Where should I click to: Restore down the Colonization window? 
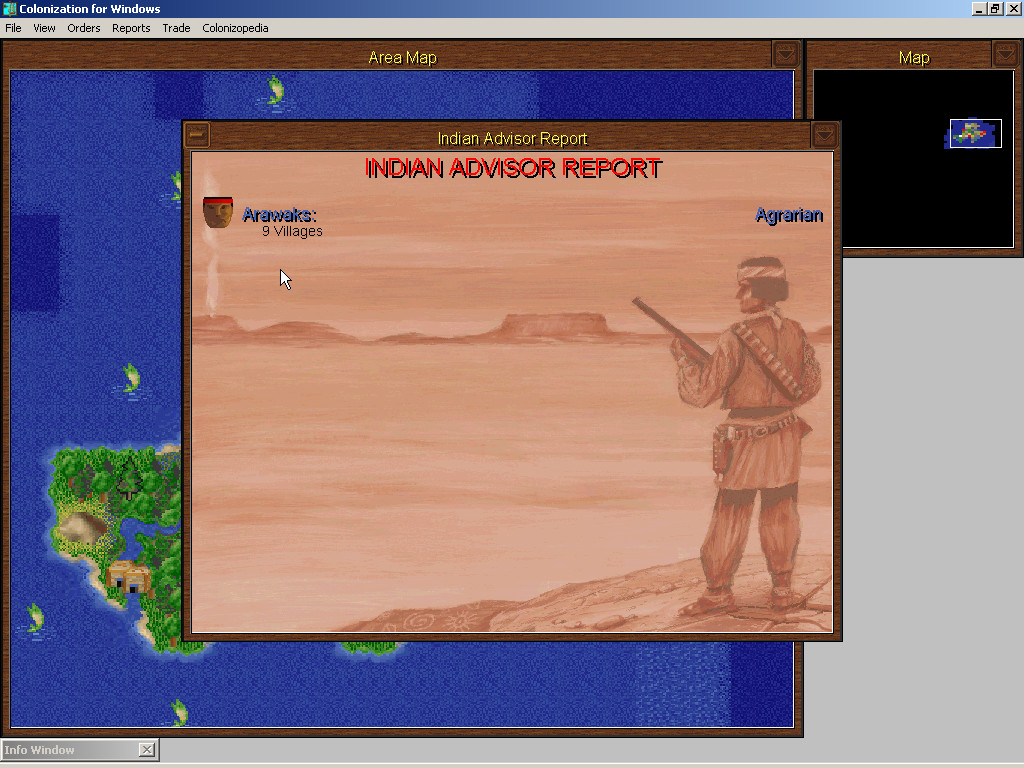[x=995, y=8]
